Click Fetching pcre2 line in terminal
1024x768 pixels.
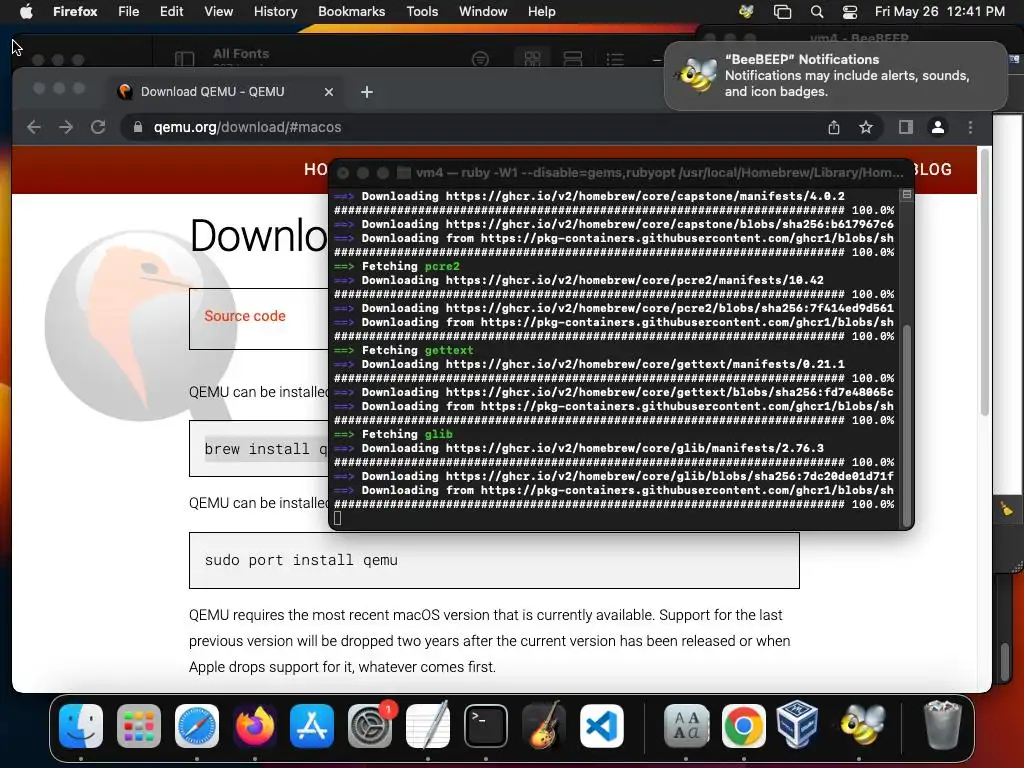[x=397, y=266]
